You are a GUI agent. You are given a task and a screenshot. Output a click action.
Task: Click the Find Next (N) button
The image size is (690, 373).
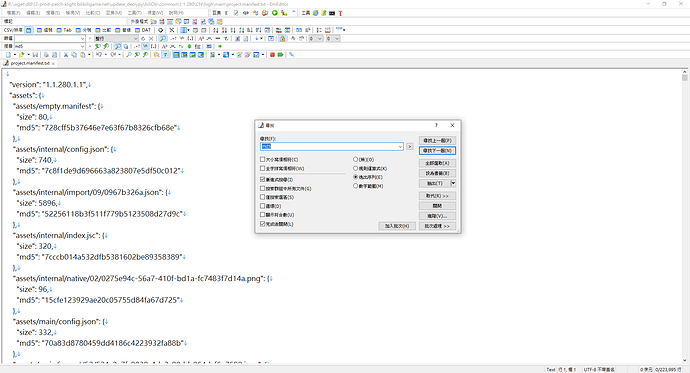click(x=437, y=150)
